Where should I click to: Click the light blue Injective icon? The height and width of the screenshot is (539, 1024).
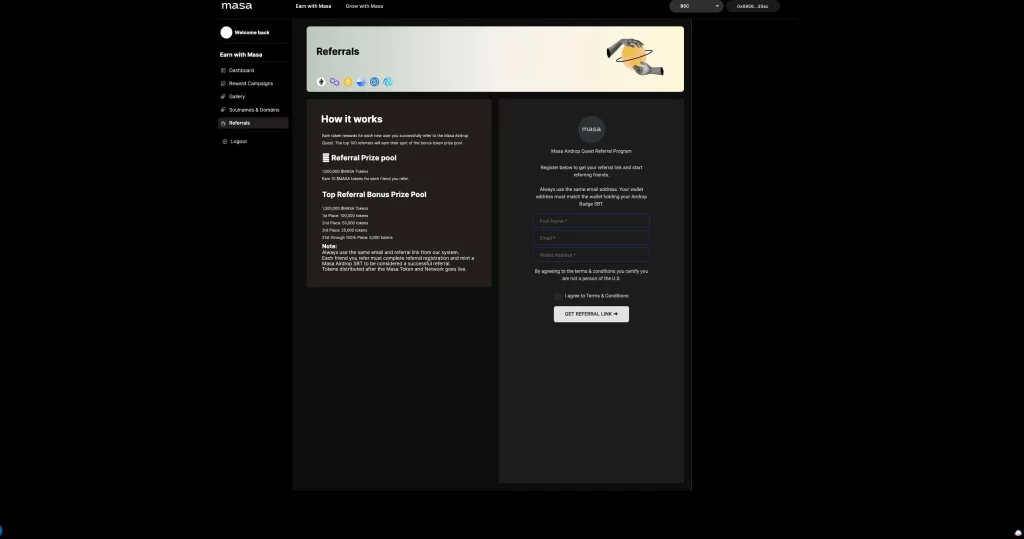[388, 82]
